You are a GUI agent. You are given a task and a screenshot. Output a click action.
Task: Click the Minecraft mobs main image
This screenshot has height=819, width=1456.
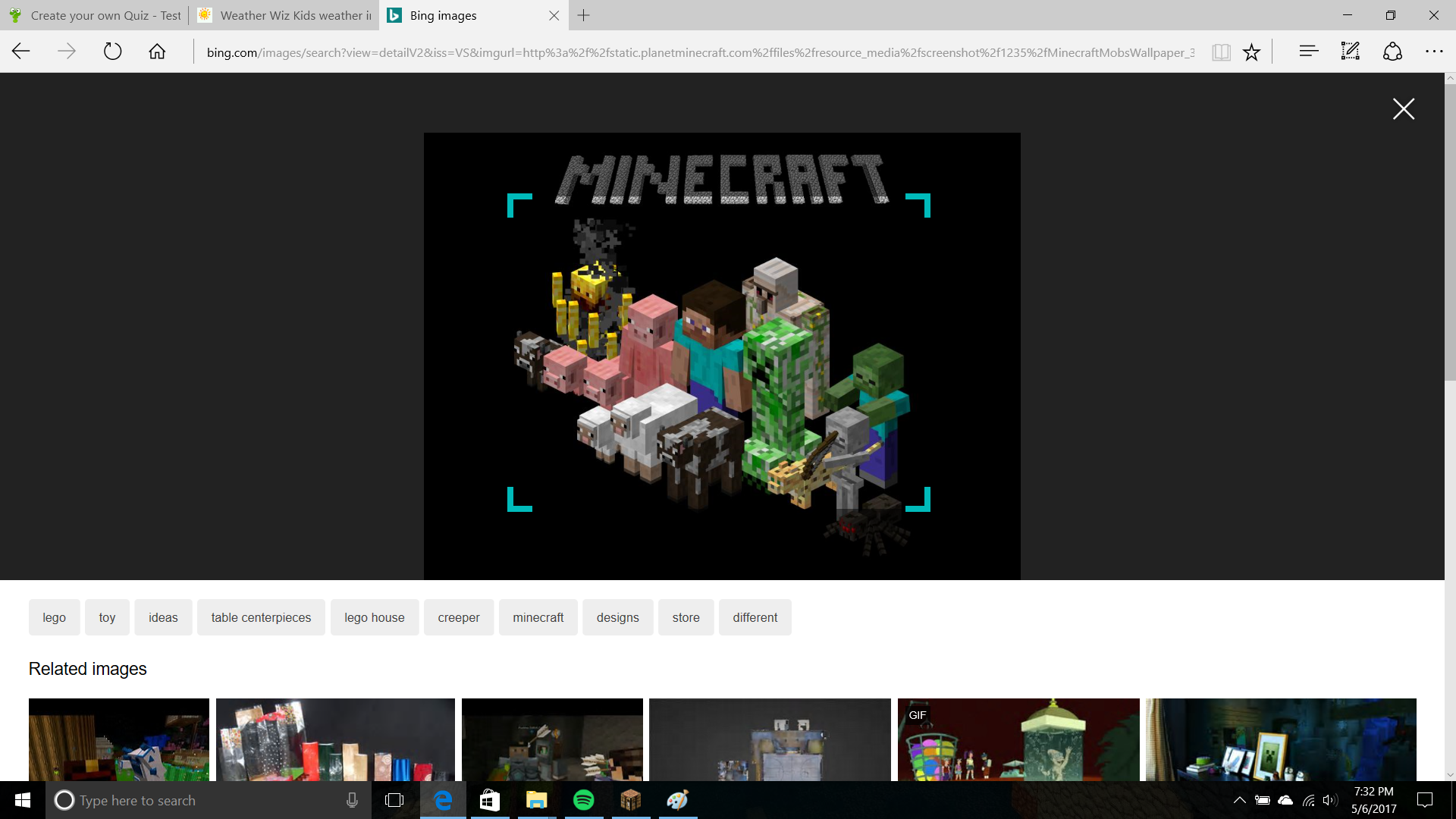tap(722, 356)
